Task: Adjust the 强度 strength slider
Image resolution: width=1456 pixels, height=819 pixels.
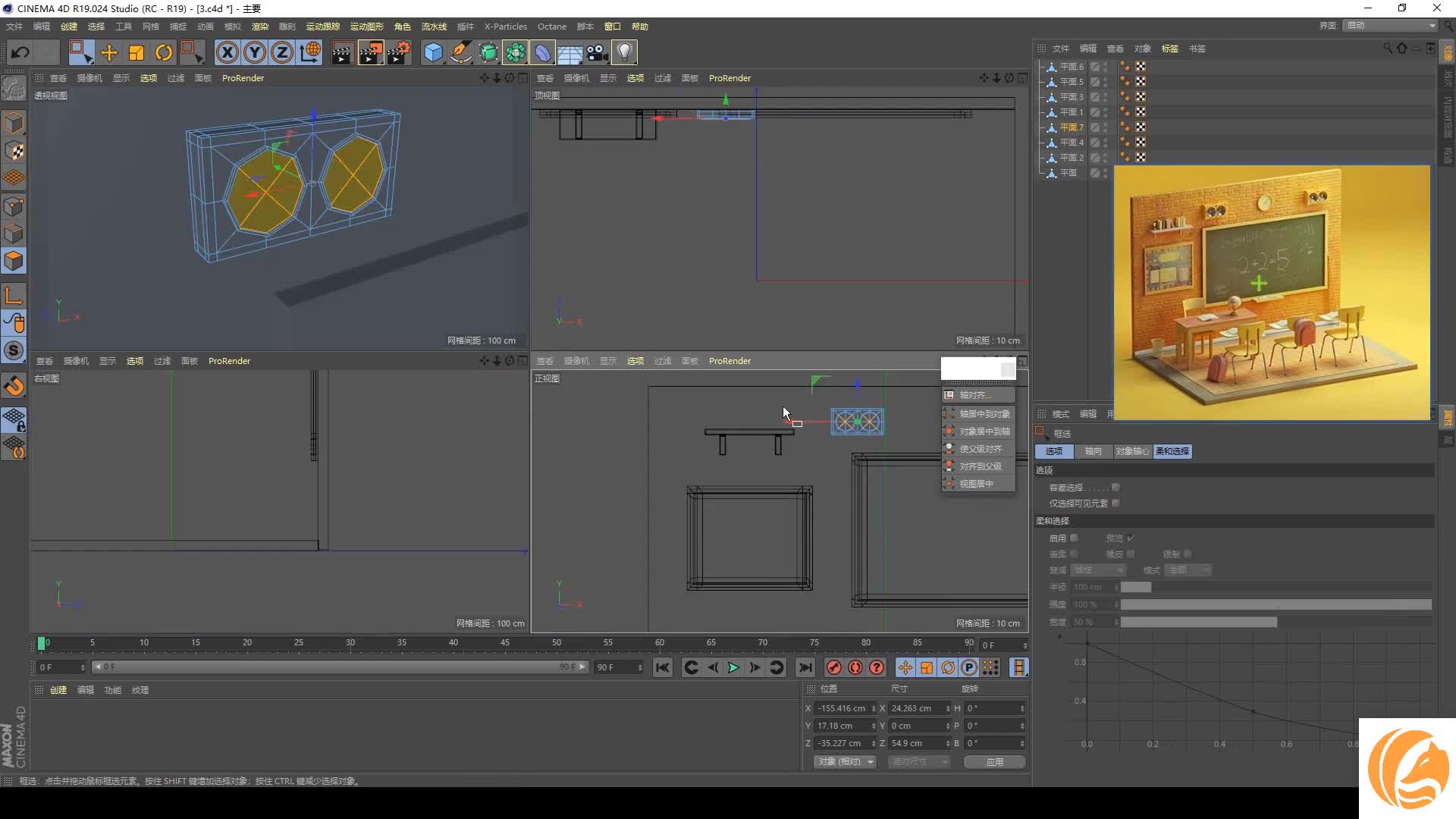Action: pos(1276,604)
